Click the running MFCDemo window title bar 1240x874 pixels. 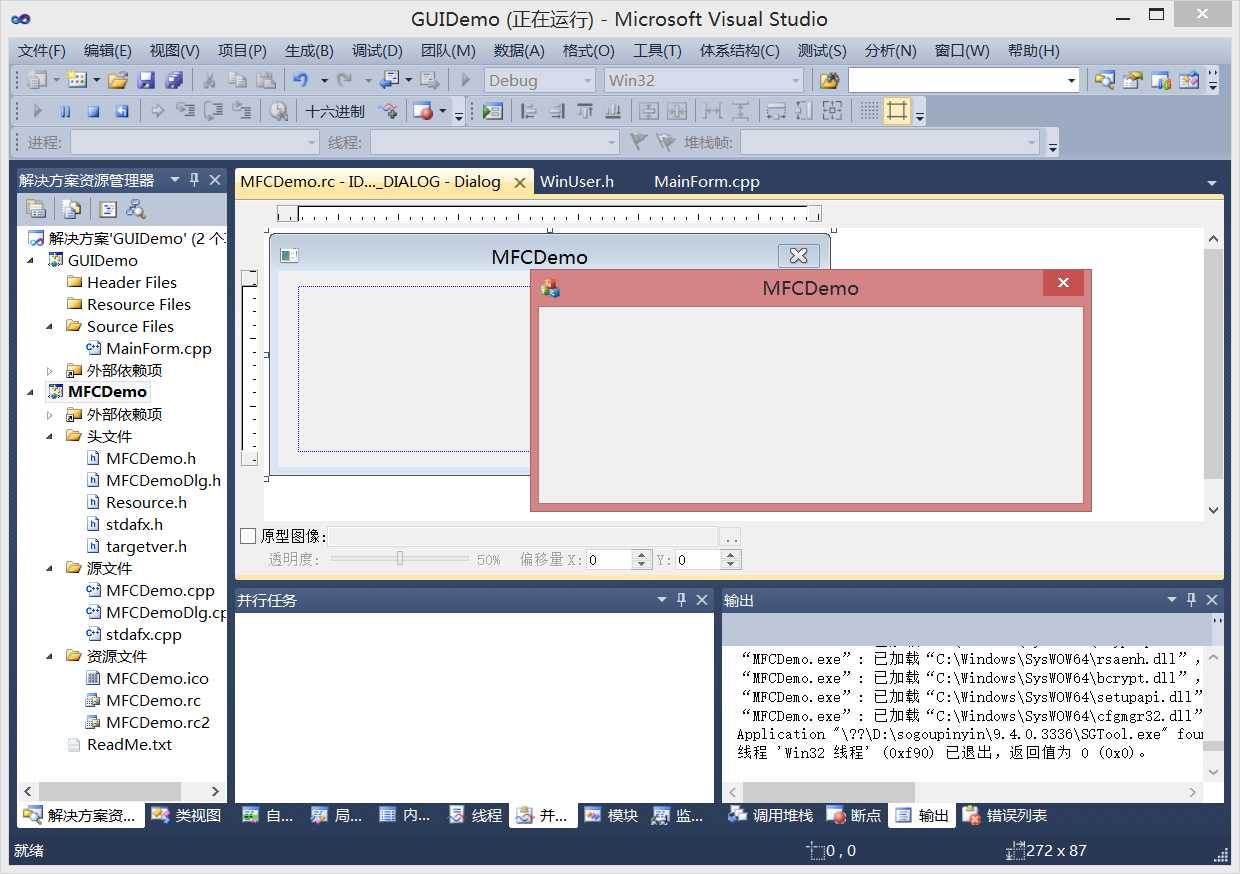[x=810, y=287]
